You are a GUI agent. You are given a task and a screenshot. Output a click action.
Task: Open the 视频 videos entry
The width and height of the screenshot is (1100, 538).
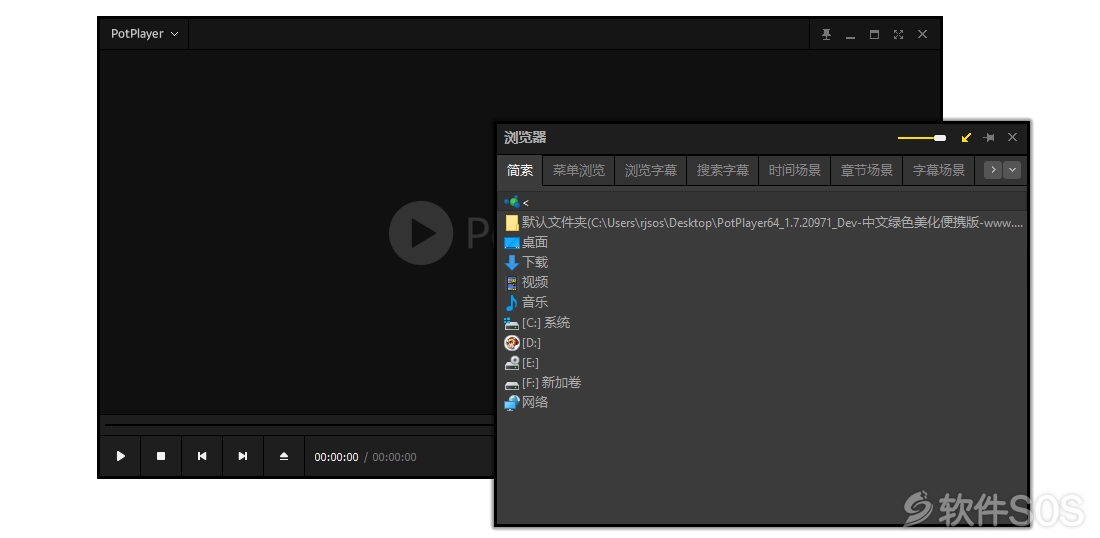(x=763, y=283)
